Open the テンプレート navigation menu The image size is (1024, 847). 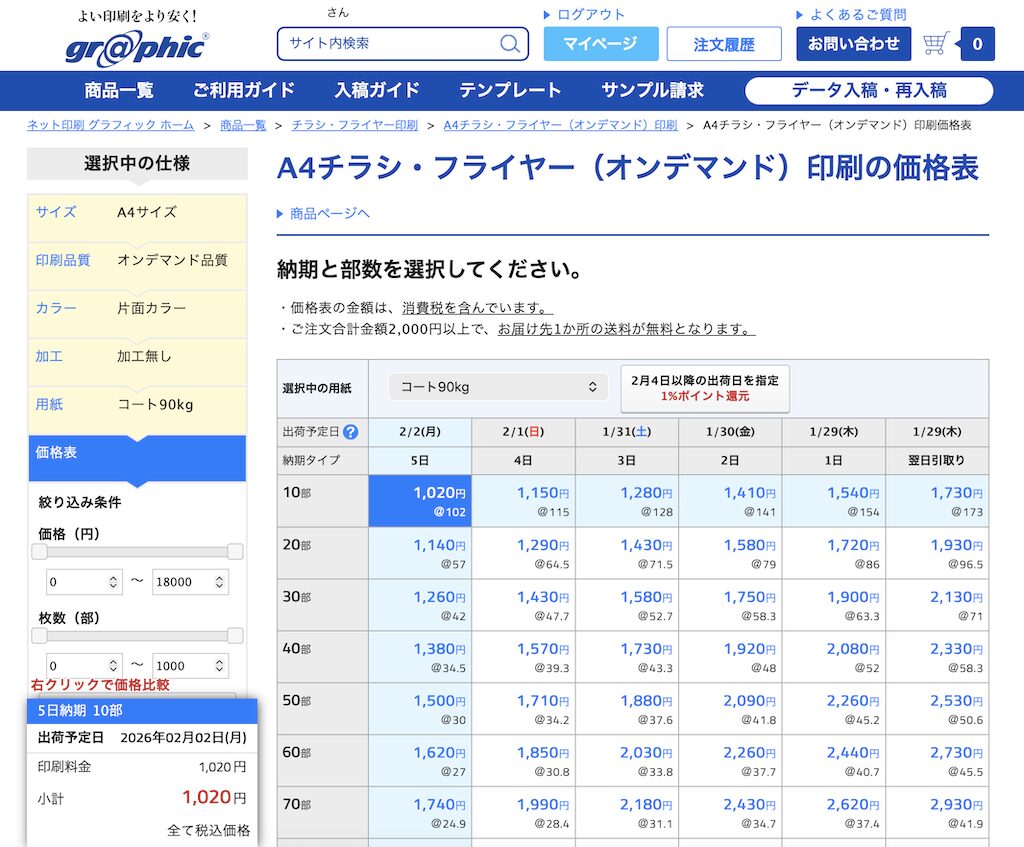[510, 91]
